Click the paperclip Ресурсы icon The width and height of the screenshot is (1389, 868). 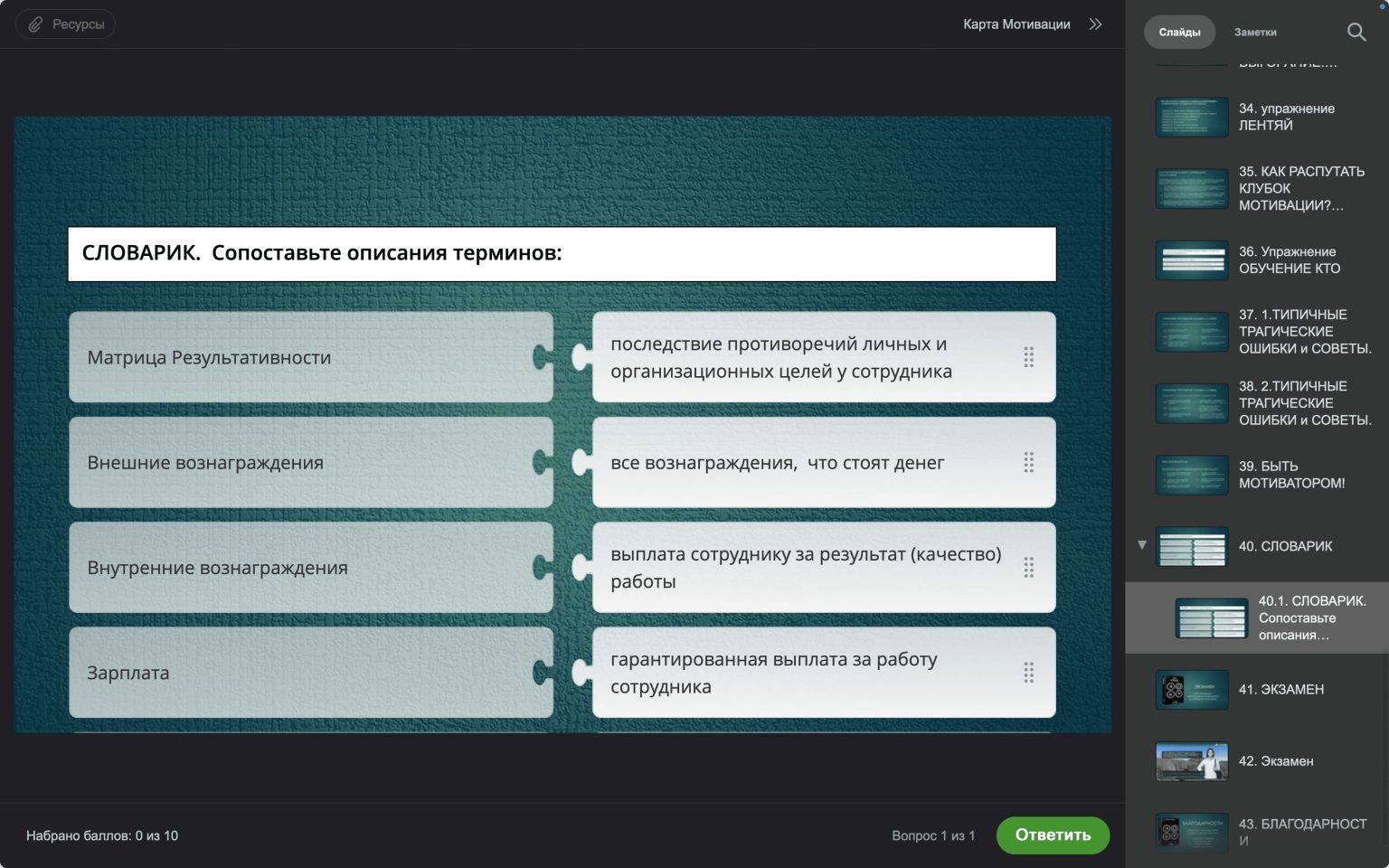(35, 24)
